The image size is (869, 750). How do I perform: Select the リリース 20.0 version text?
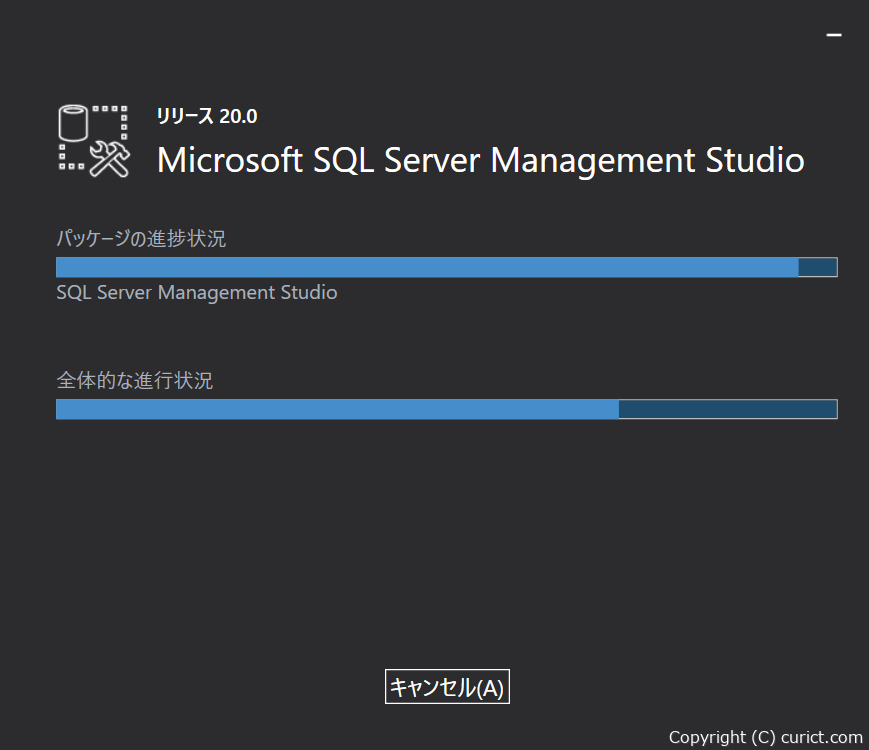coord(207,116)
